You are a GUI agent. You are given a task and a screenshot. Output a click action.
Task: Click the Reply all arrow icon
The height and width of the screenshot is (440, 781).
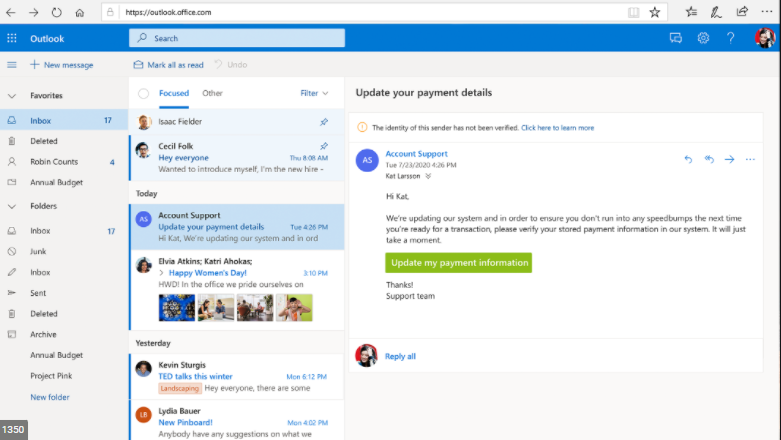coord(709,159)
